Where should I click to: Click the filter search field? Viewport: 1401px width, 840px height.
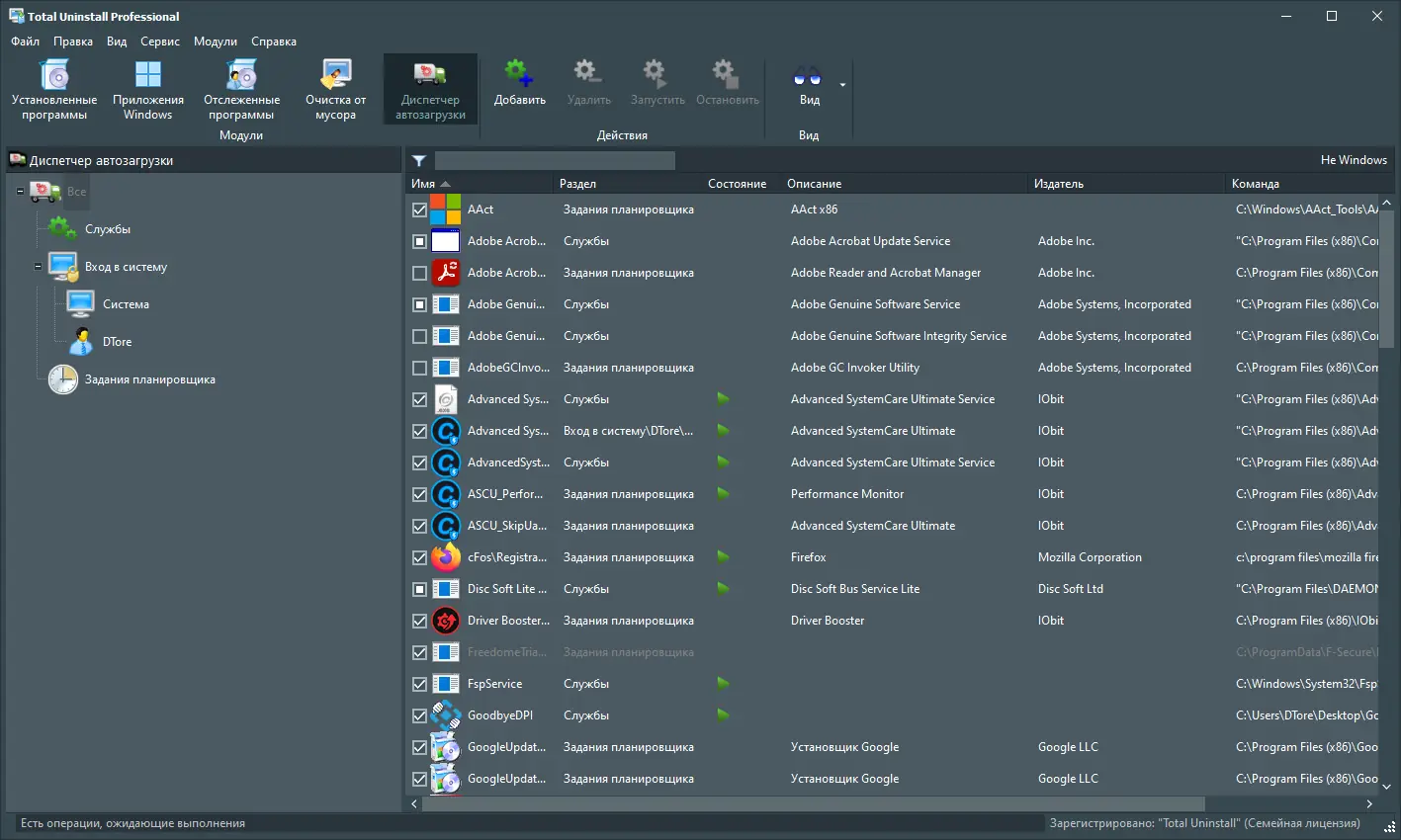pos(555,160)
